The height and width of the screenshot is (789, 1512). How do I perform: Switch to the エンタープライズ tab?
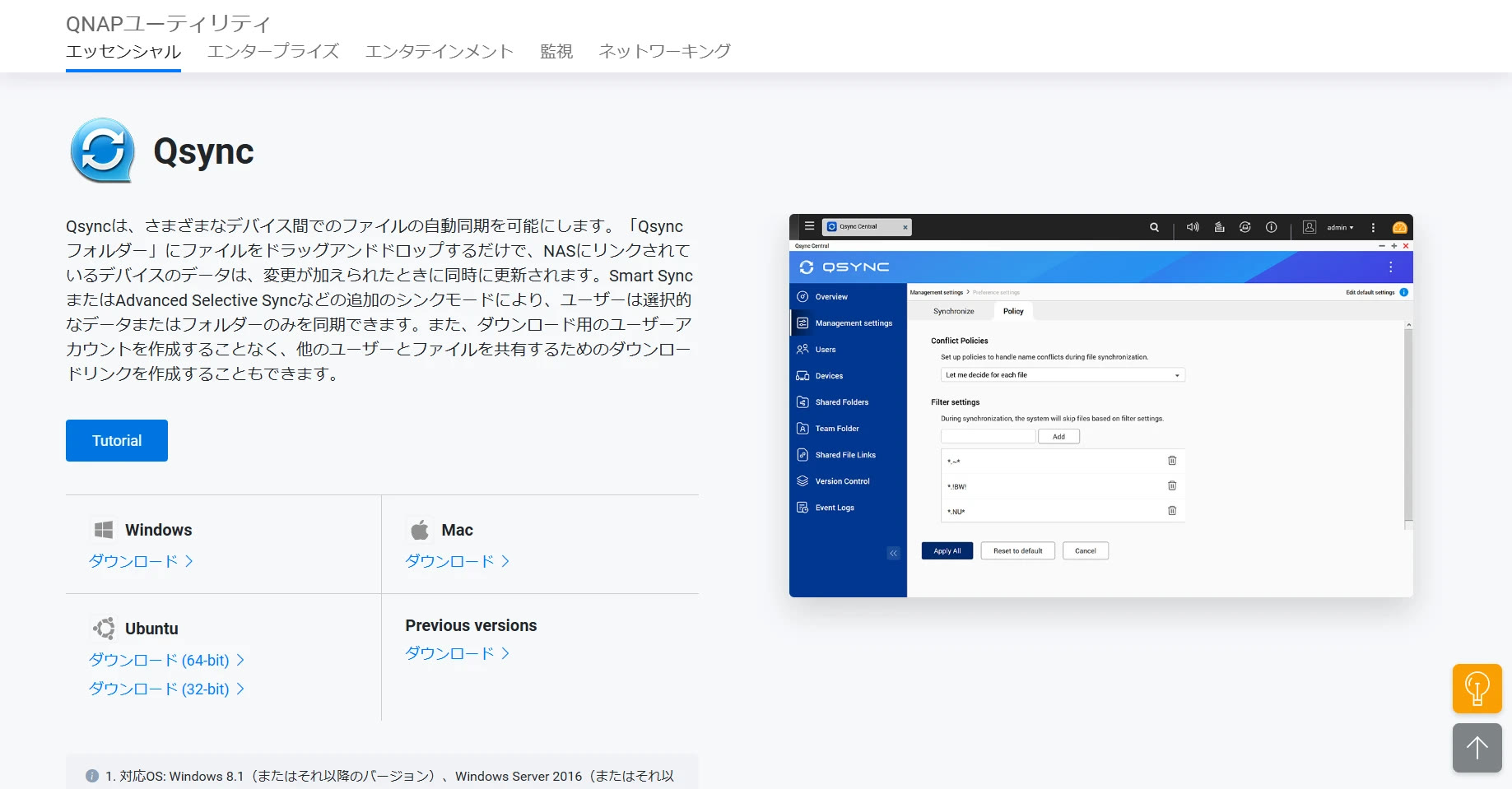pos(273,51)
